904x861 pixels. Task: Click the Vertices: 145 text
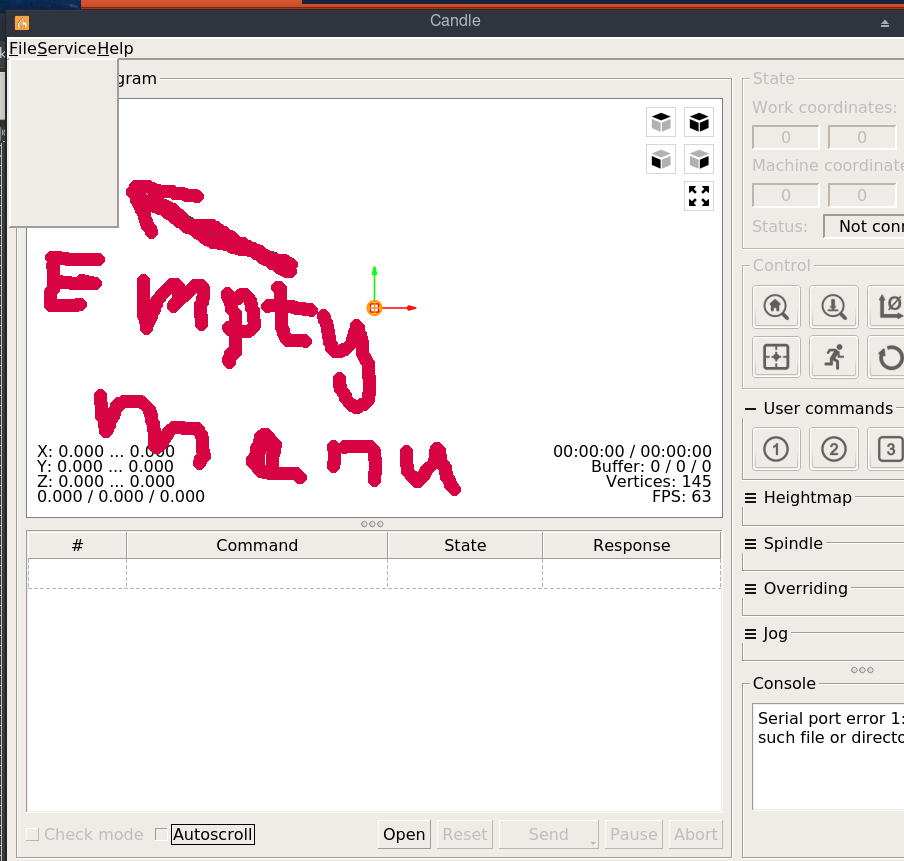tap(658, 482)
